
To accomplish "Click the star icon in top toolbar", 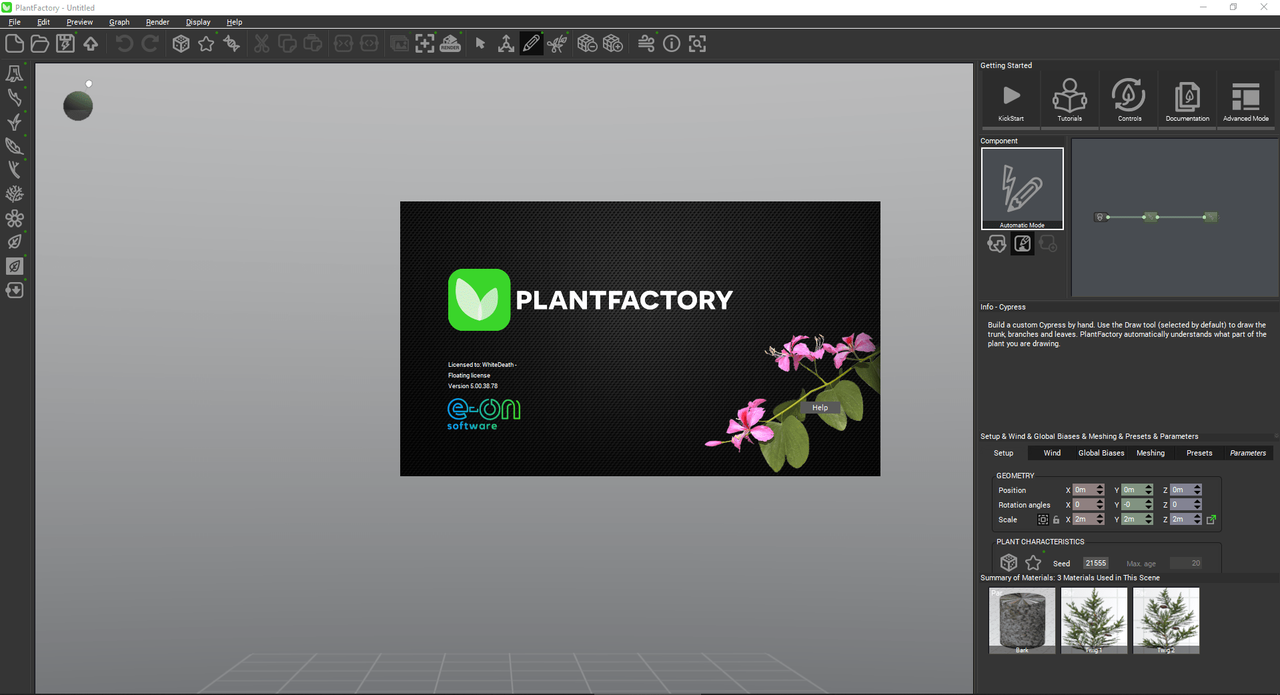I will click(206, 43).
